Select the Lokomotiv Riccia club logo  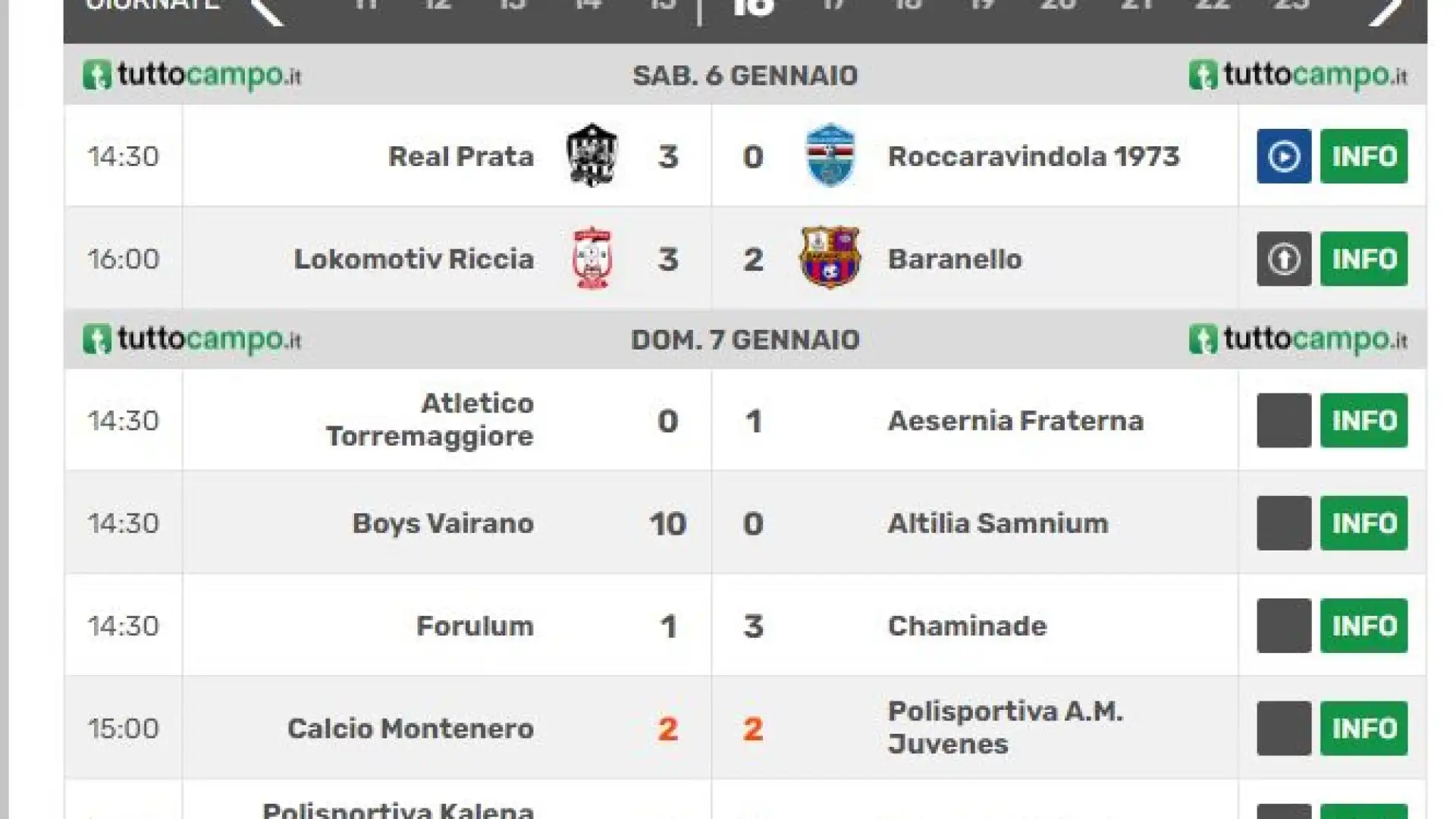click(592, 259)
